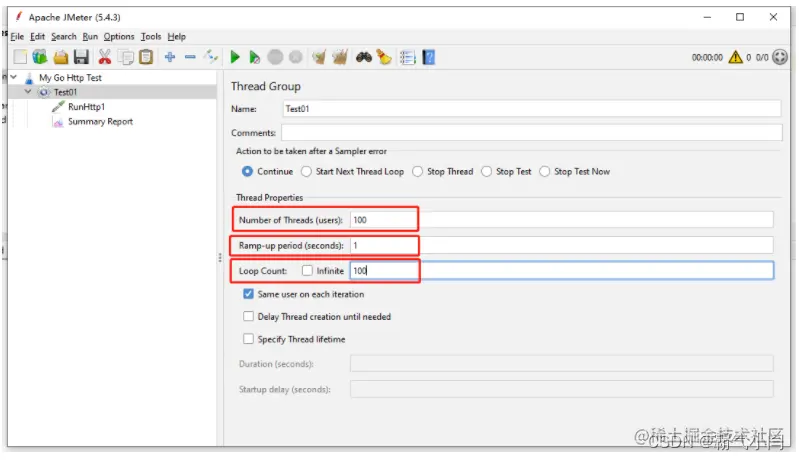Click the Loop Count value field
Screen dimensions: 799x460
coord(562,270)
